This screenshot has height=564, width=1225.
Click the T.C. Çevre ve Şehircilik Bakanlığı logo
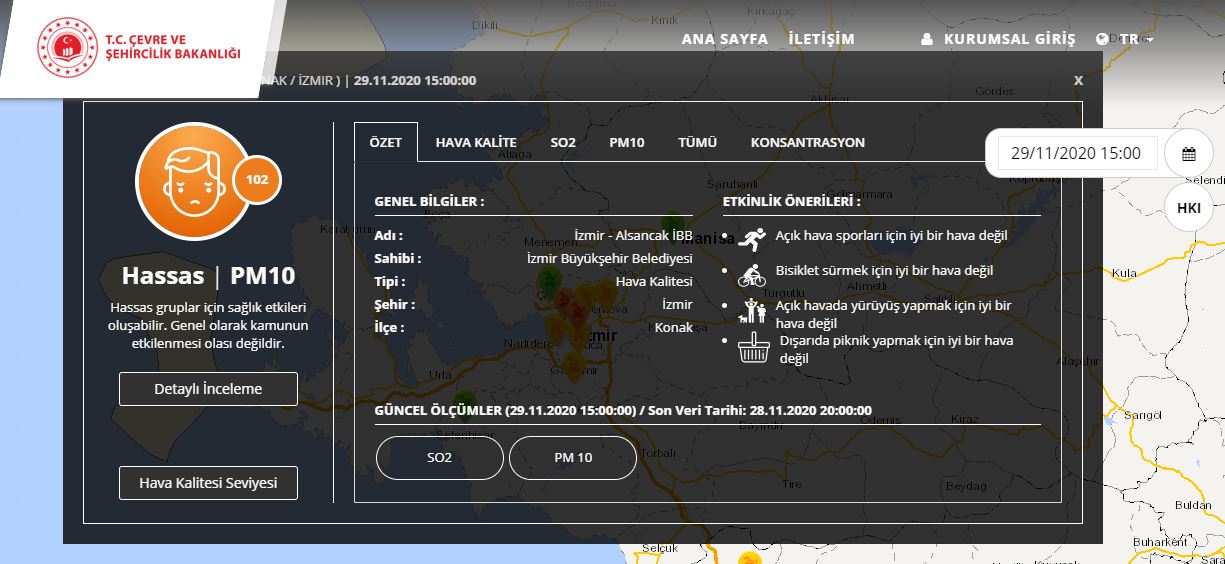(x=139, y=46)
